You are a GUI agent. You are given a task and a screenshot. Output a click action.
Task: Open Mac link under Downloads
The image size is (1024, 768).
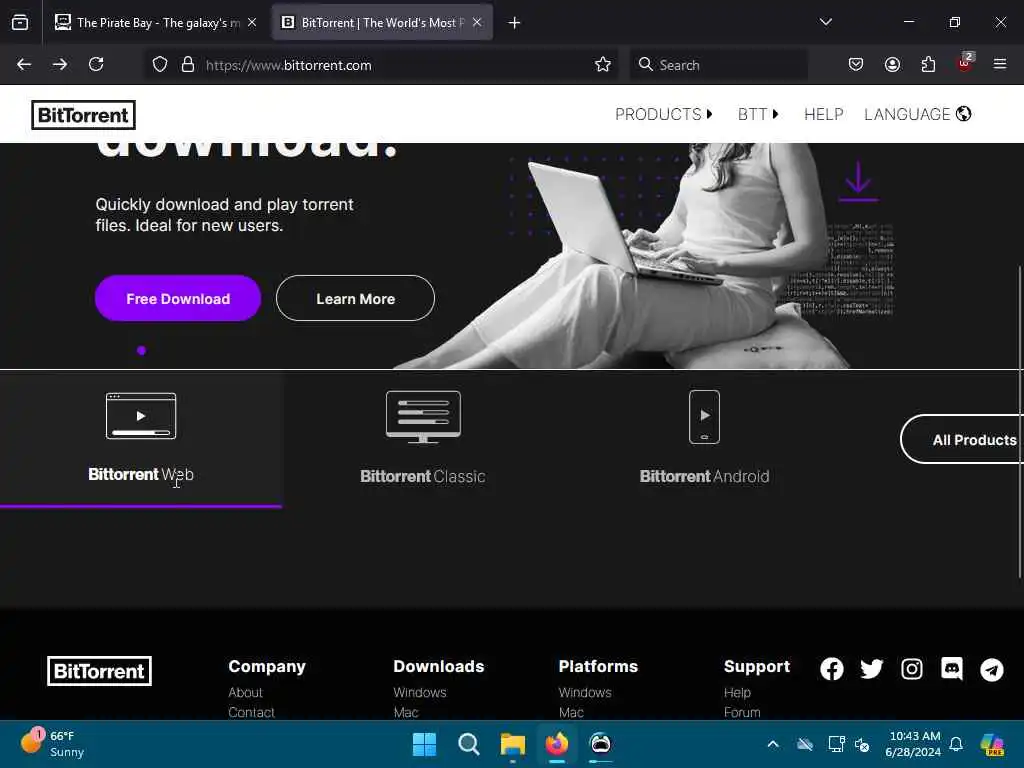406,712
